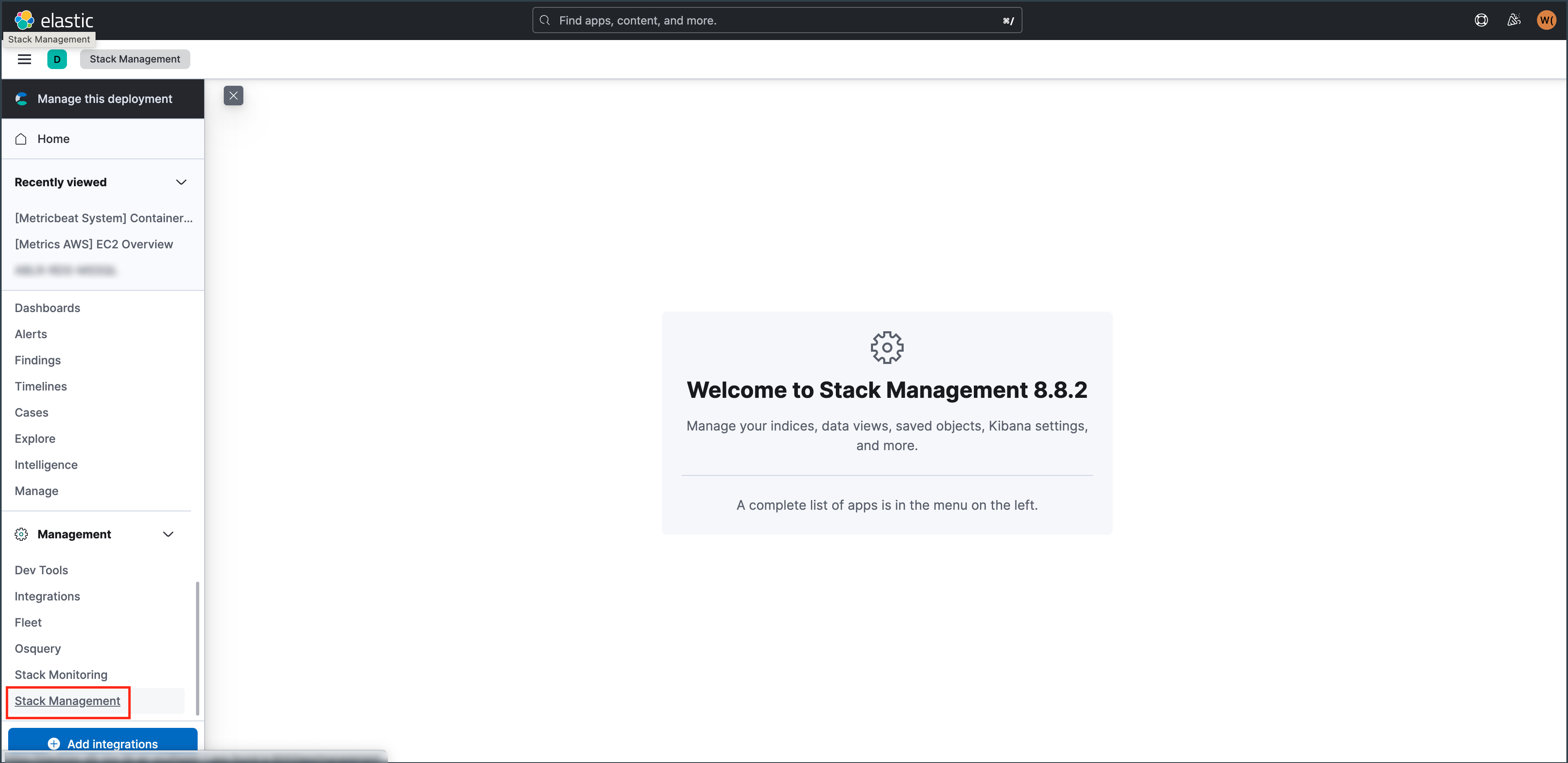Pin the Stack Management breadcrumb badge

click(x=134, y=58)
